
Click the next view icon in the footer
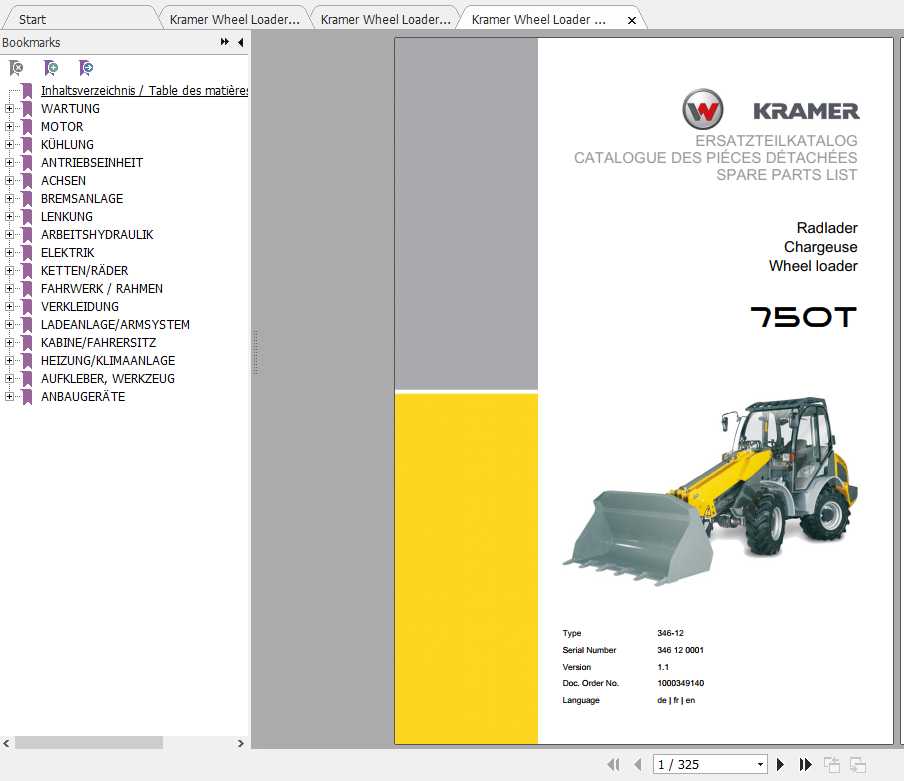tap(858, 764)
